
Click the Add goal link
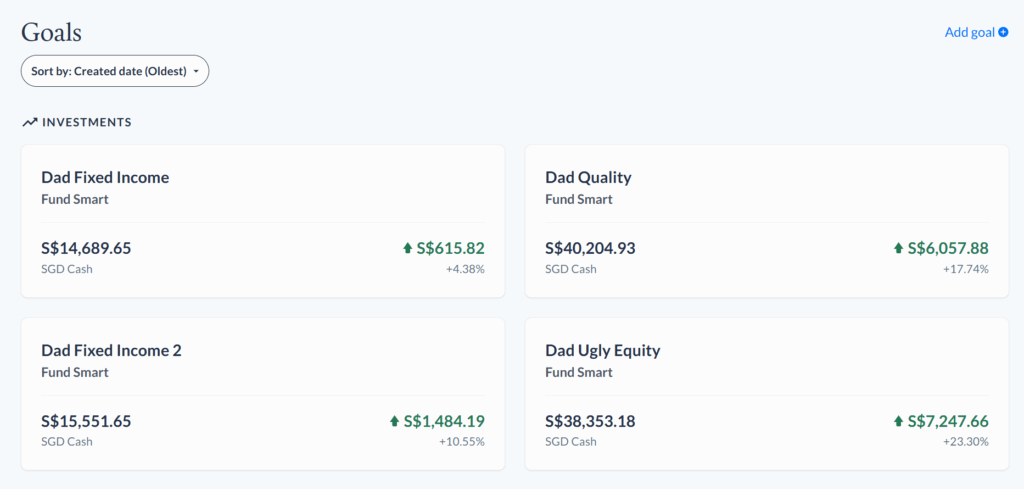(x=969, y=33)
